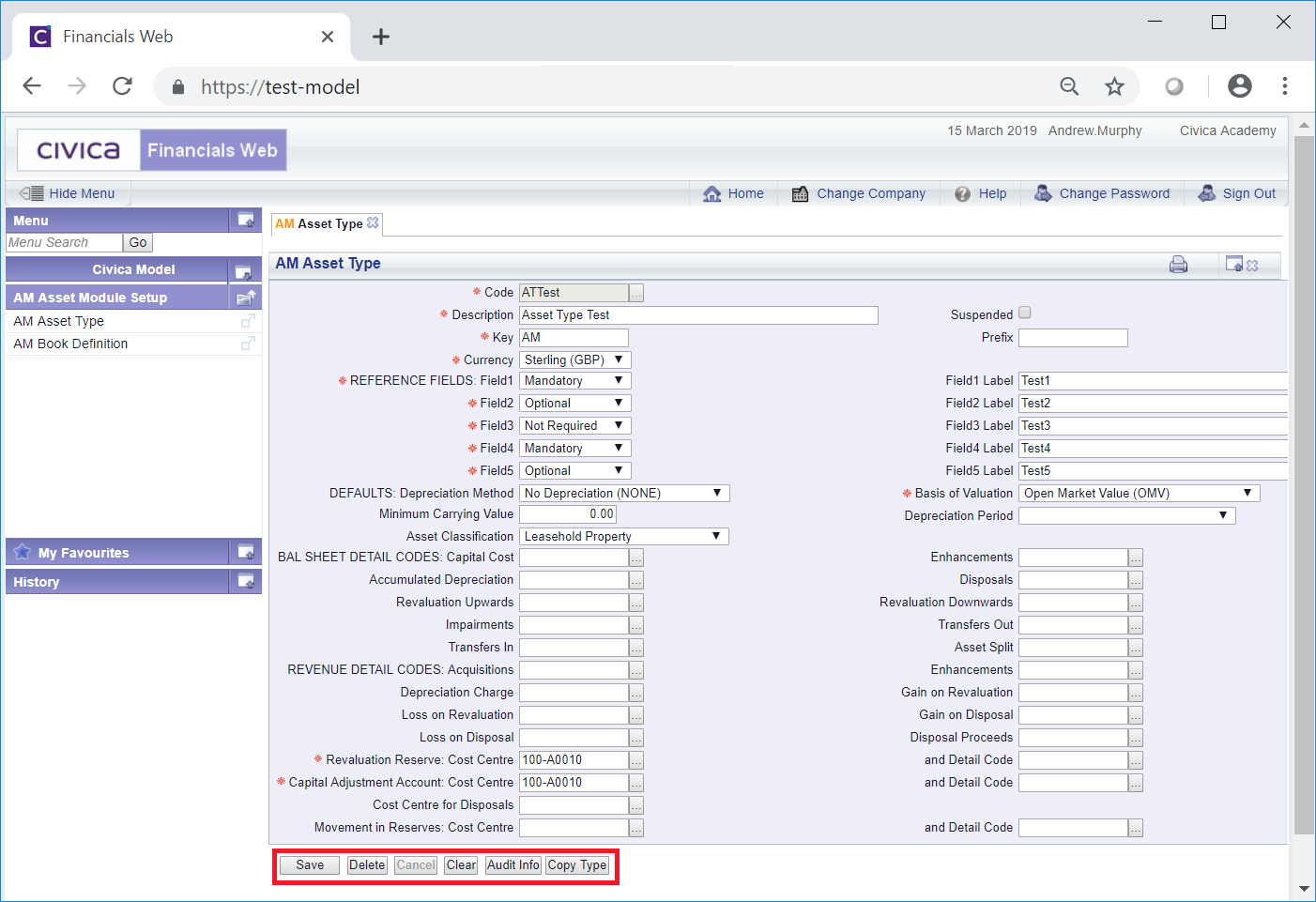Open the Field5 Optional dropdown

575,470
